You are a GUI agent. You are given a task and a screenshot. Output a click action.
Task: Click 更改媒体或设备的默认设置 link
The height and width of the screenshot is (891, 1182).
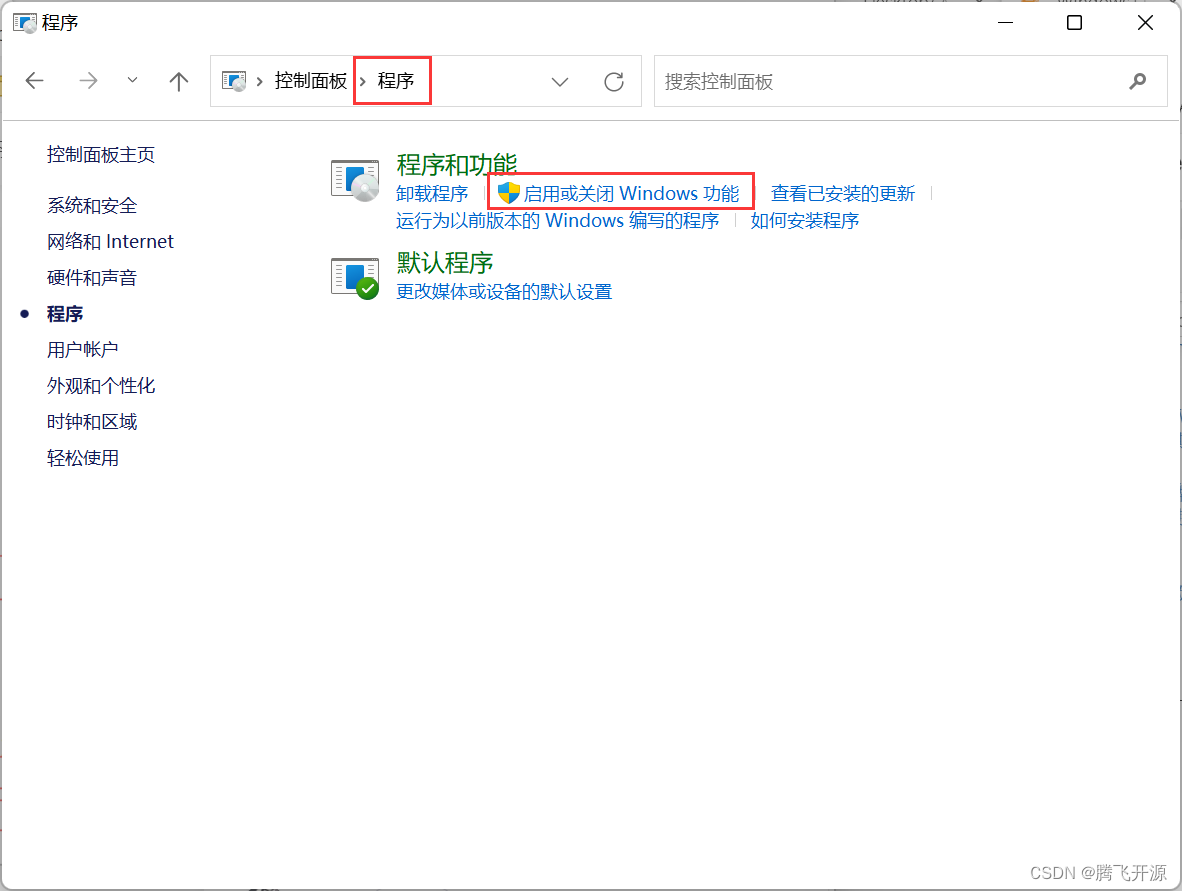click(504, 292)
